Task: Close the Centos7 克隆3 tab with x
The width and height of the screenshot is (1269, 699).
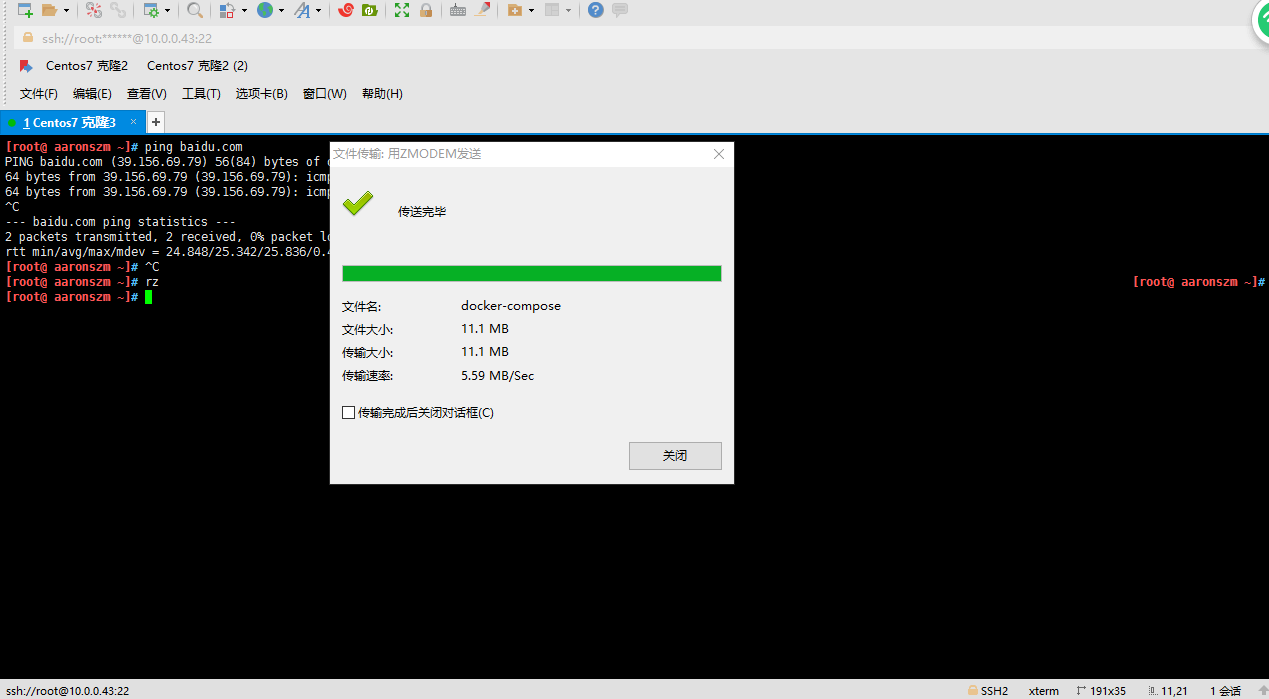Action: 134,122
